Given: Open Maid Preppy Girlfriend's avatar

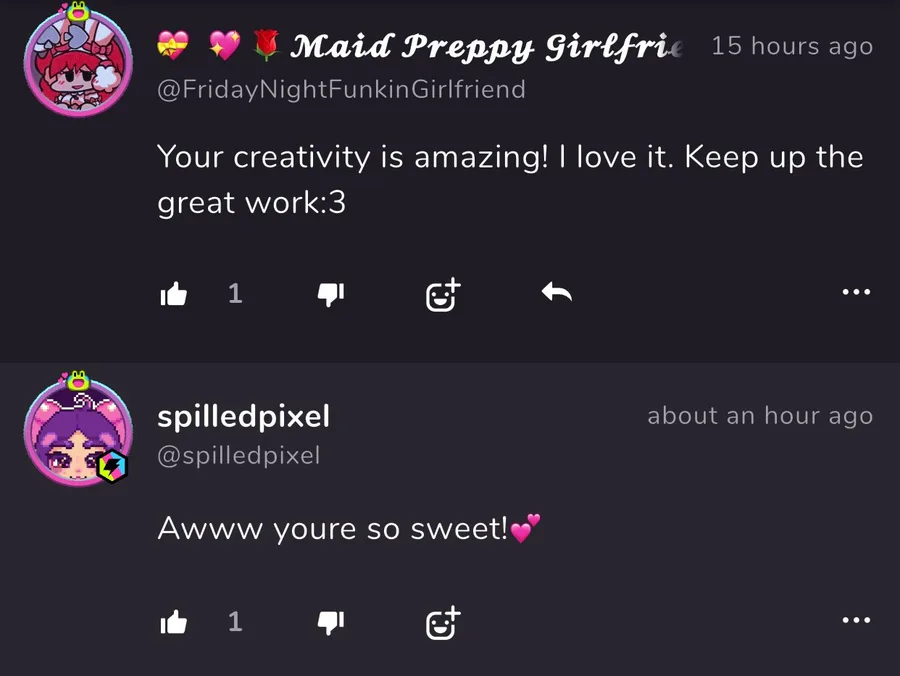Looking at the screenshot, I should click(79, 60).
